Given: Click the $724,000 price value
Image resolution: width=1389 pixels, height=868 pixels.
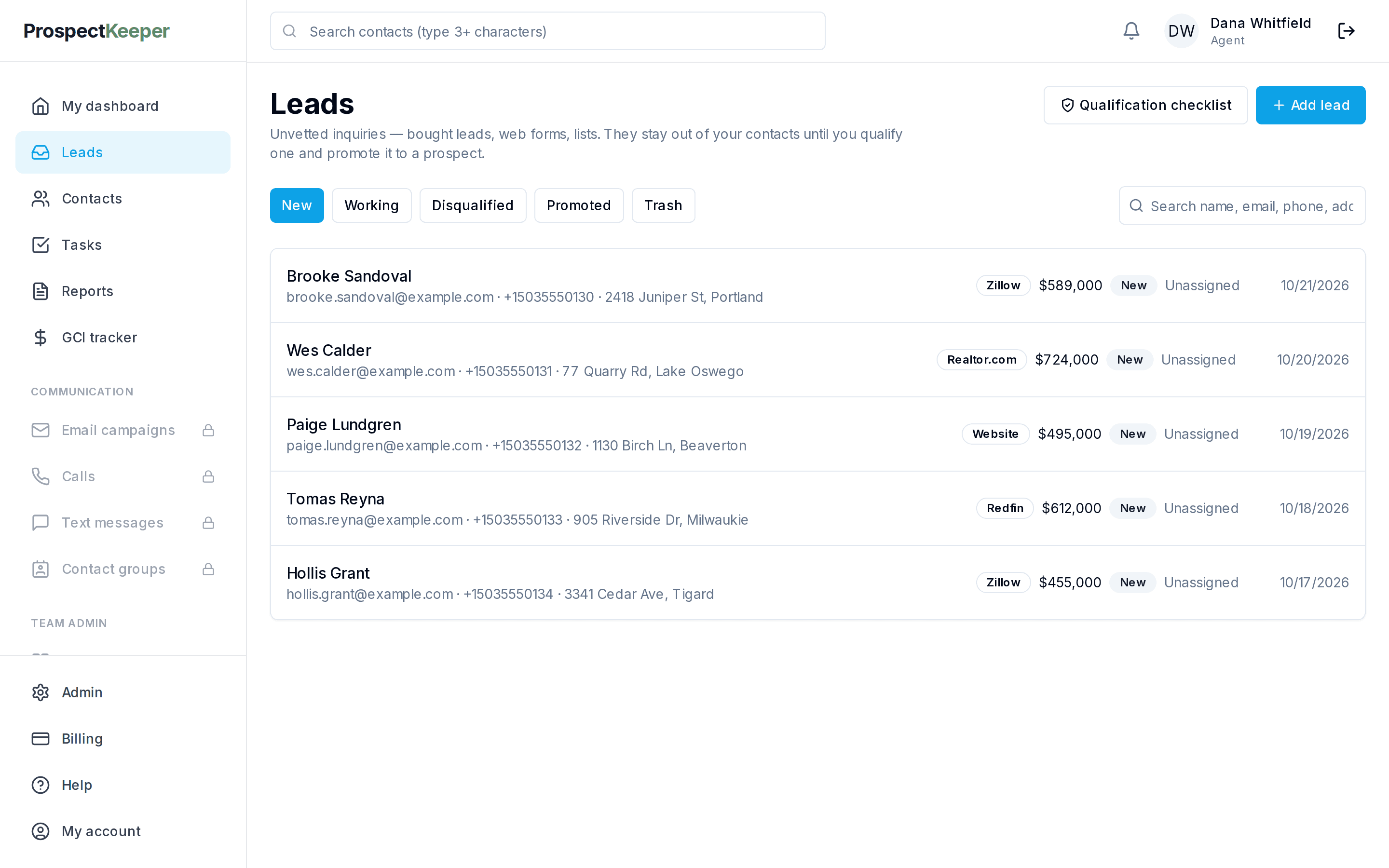Looking at the screenshot, I should pos(1066,360).
